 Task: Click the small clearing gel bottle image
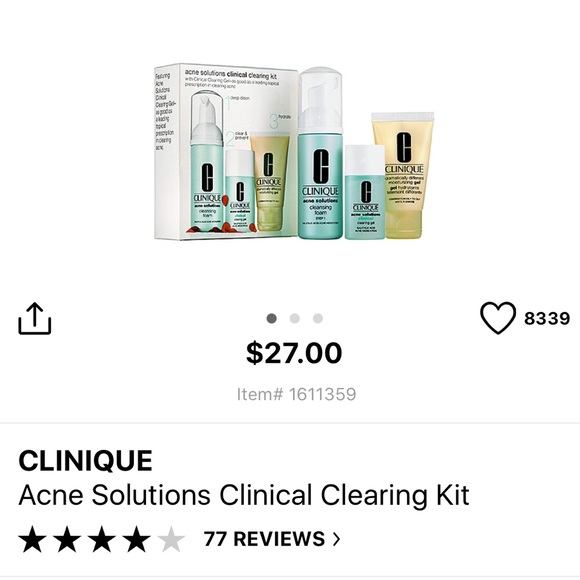(365, 192)
